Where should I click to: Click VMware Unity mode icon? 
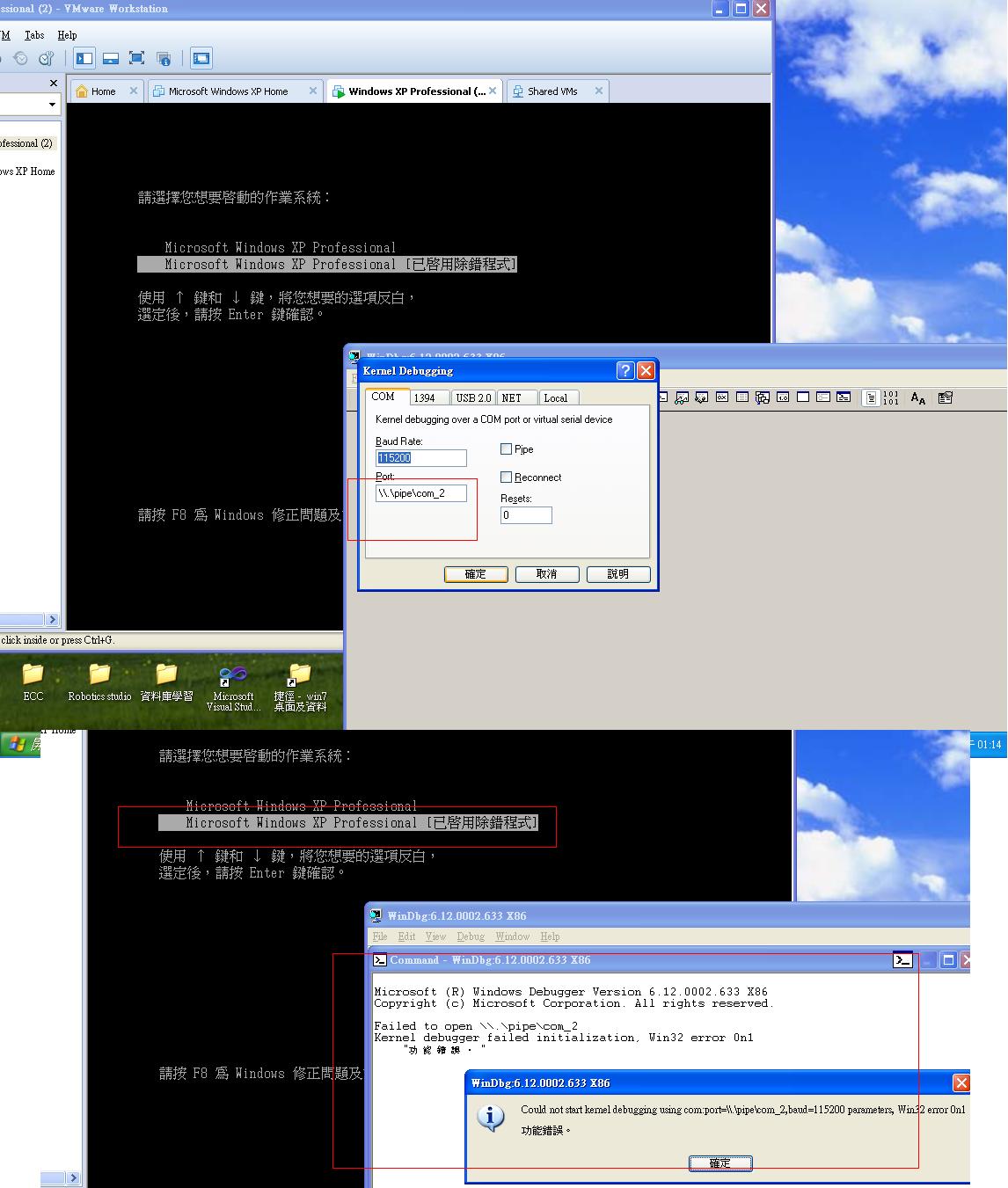[164, 59]
